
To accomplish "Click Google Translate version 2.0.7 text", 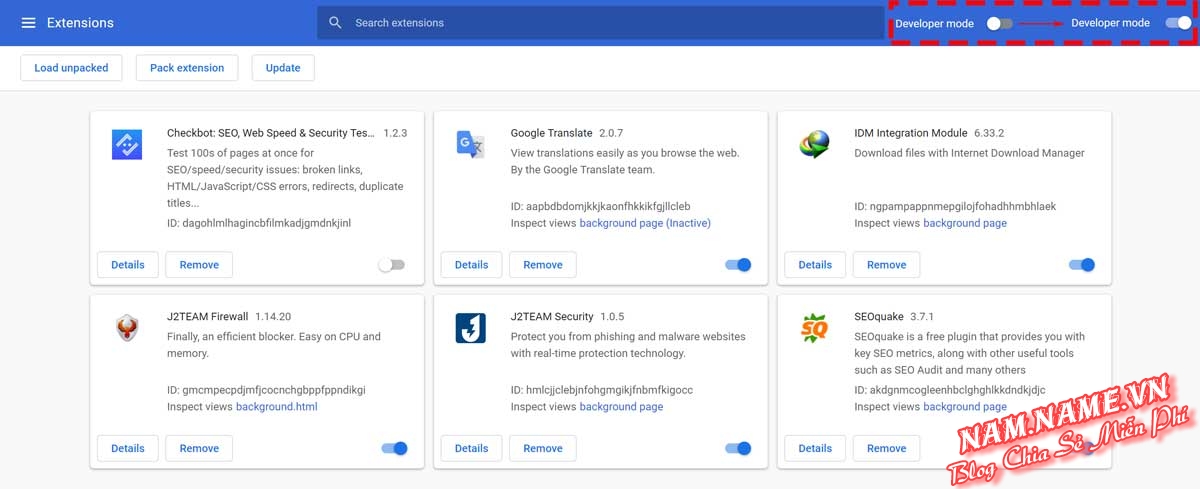I will coord(611,133).
